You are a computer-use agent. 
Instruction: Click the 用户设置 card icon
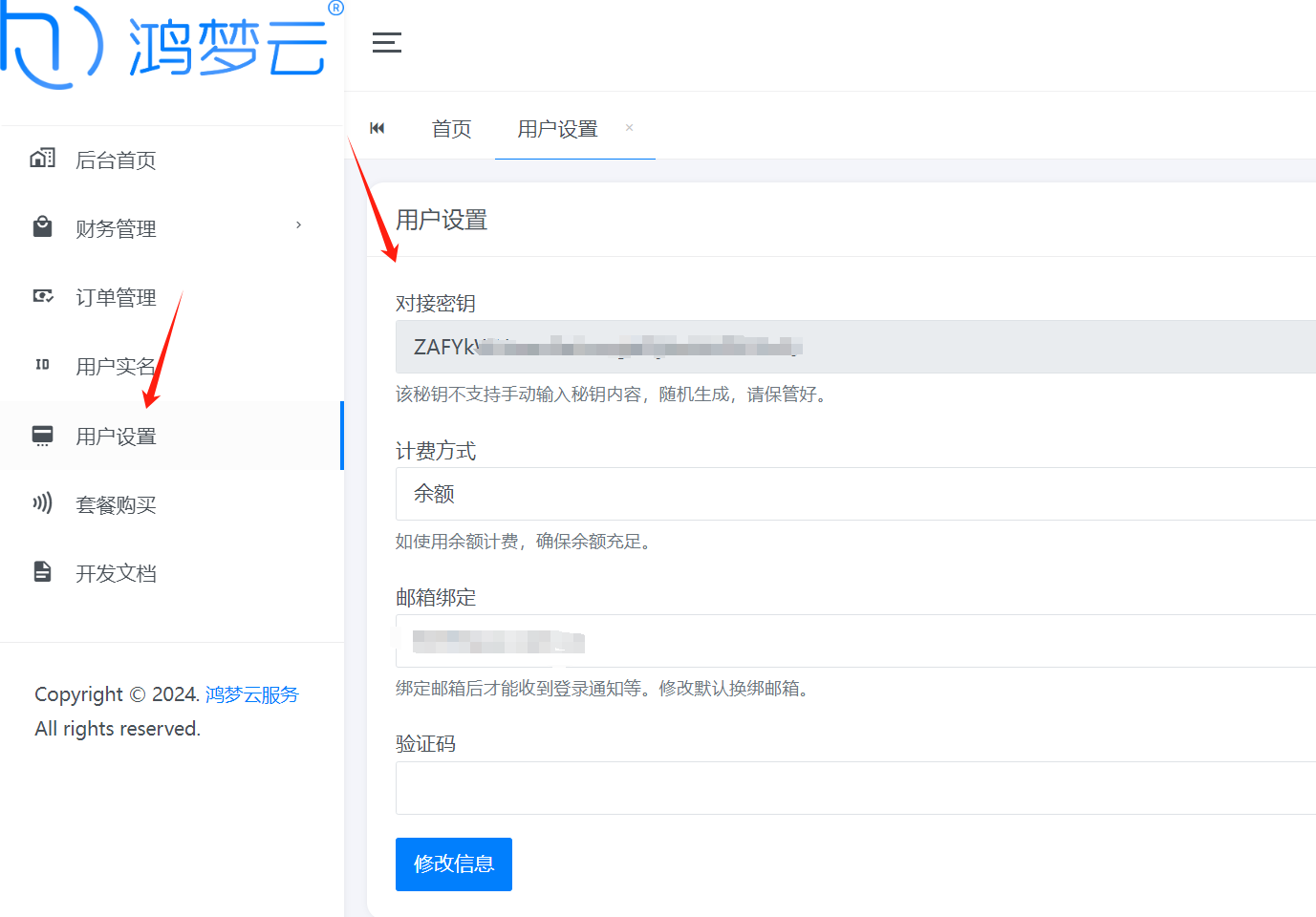pos(43,436)
